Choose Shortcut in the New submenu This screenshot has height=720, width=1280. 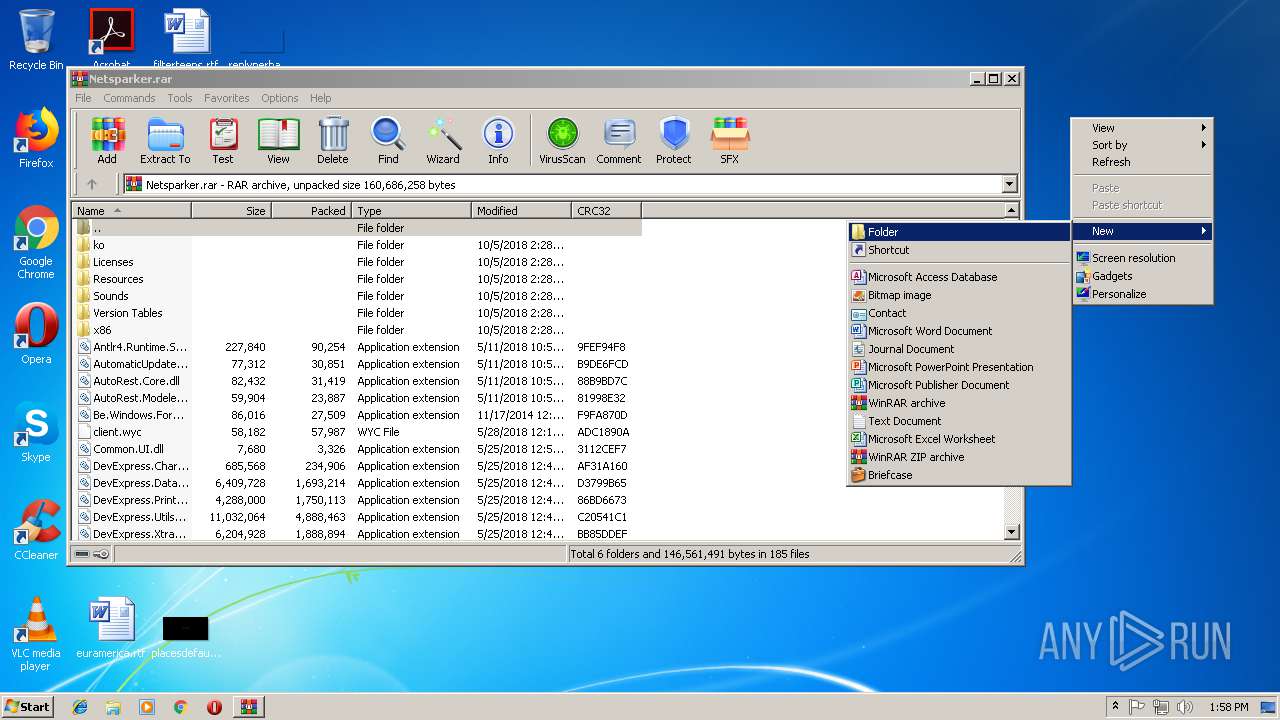point(959,250)
